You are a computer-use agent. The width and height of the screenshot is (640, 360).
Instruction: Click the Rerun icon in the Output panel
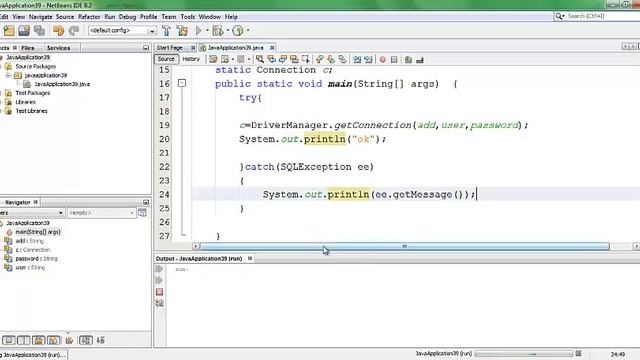pos(159,269)
